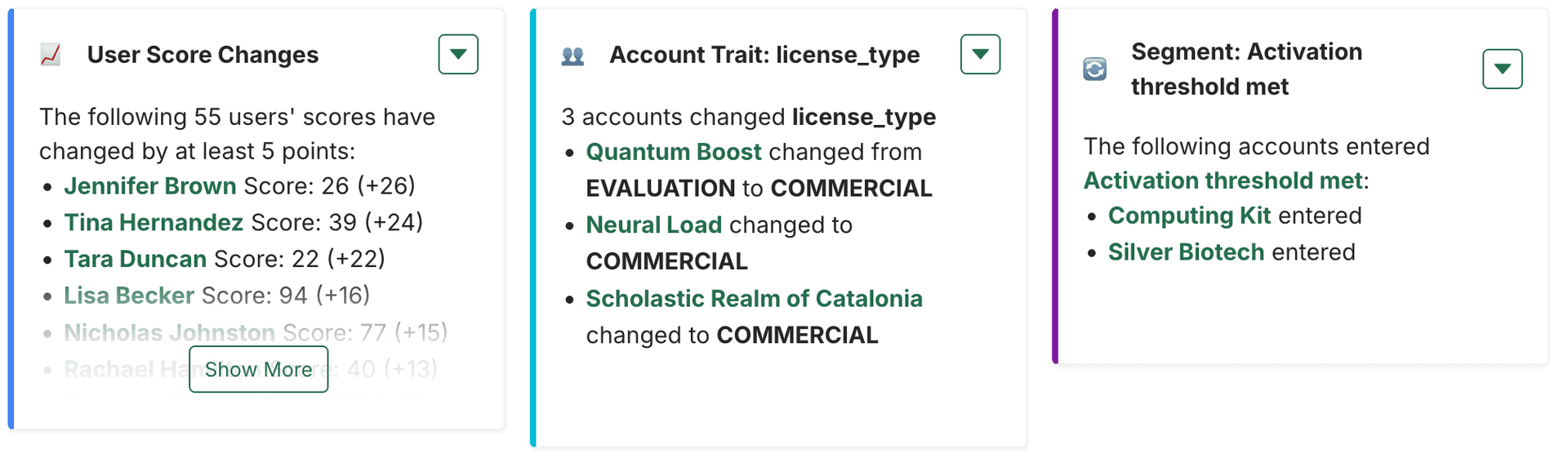This screenshot has height=458, width=1568.
Task: Open Jennifer Brown's user profile link
Action: 150,186
